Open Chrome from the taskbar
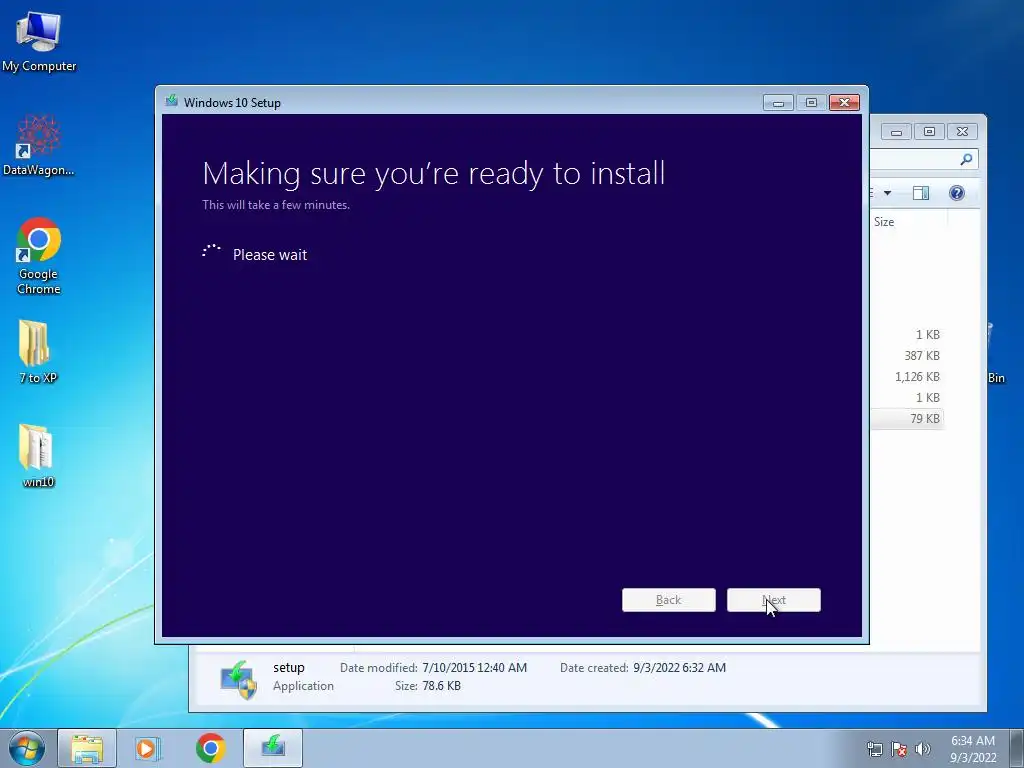 coord(210,748)
